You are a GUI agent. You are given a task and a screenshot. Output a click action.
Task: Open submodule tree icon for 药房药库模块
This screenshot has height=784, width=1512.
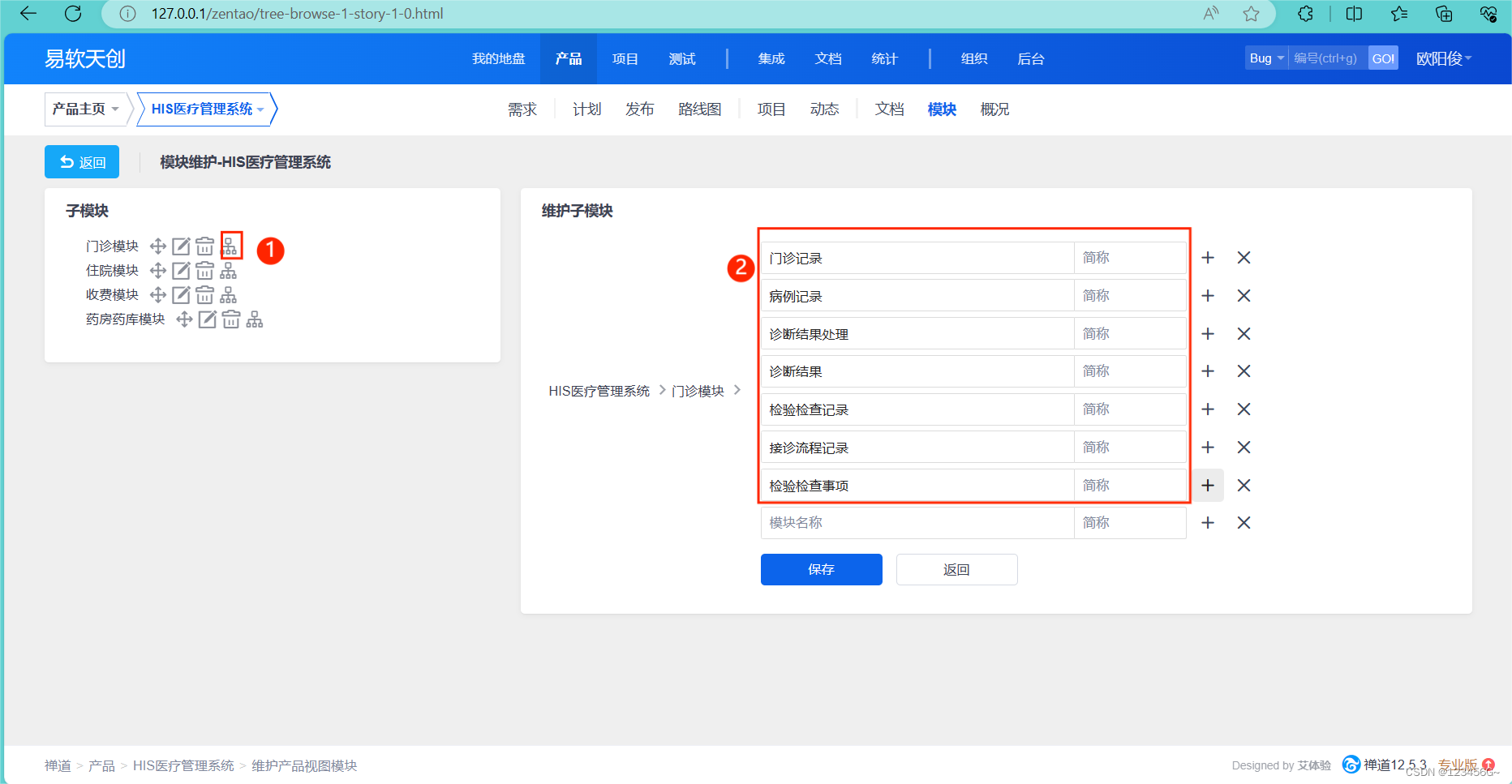255,319
